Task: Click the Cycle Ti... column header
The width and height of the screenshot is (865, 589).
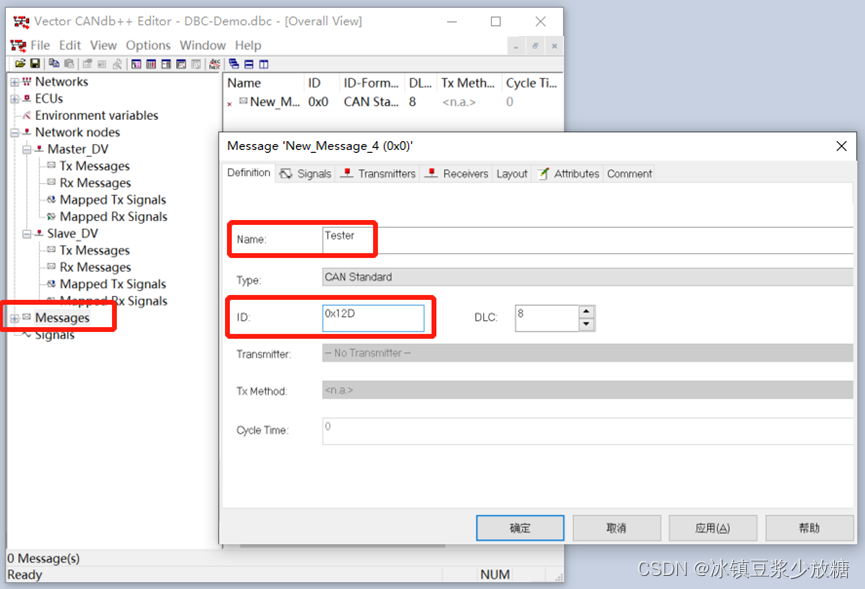Action: [531, 83]
